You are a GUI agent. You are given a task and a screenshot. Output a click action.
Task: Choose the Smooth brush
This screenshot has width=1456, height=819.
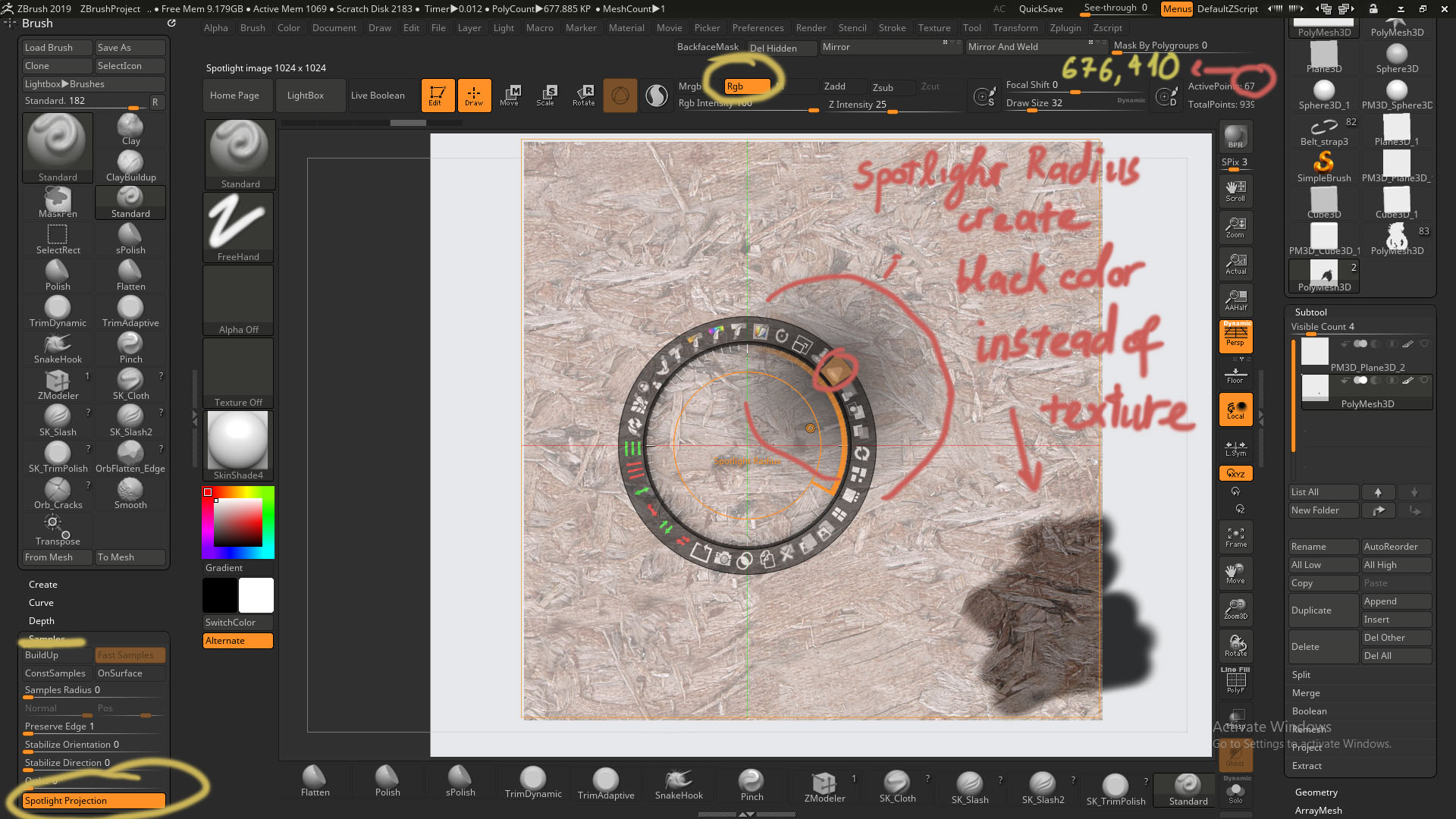coord(130,494)
